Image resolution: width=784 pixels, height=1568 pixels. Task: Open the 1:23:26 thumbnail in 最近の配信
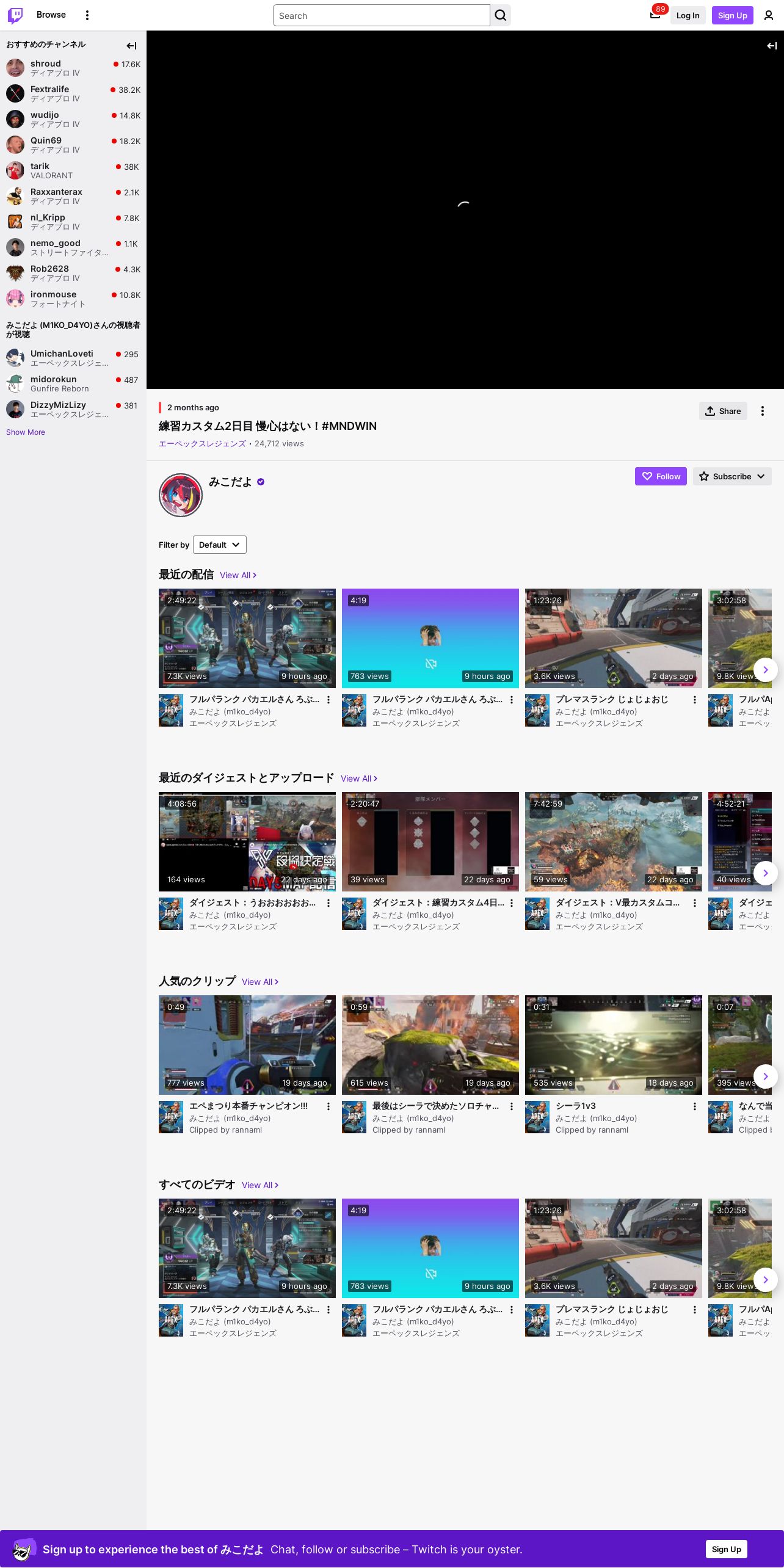pyautogui.click(x=614, y=638)
